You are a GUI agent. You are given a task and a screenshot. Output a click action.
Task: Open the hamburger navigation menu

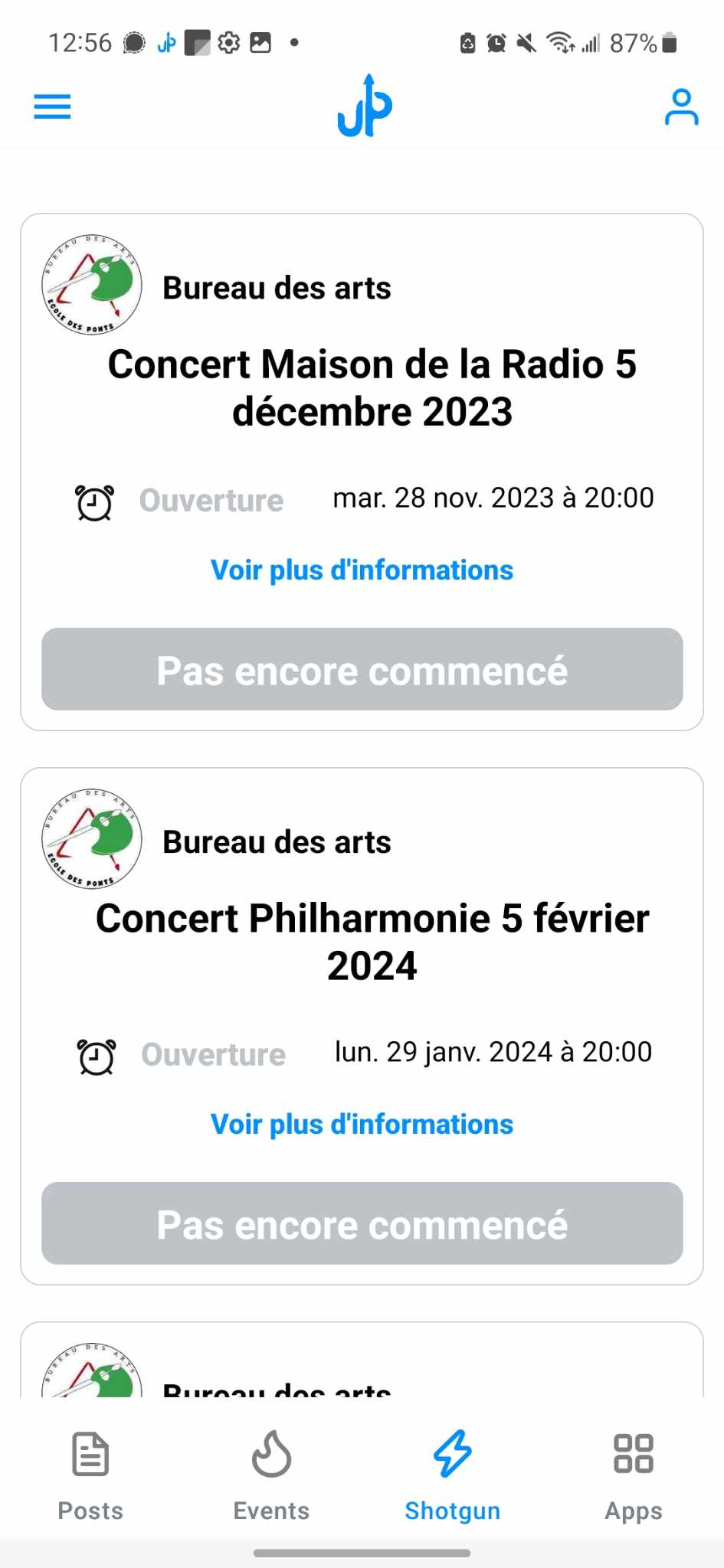[52, 106]
